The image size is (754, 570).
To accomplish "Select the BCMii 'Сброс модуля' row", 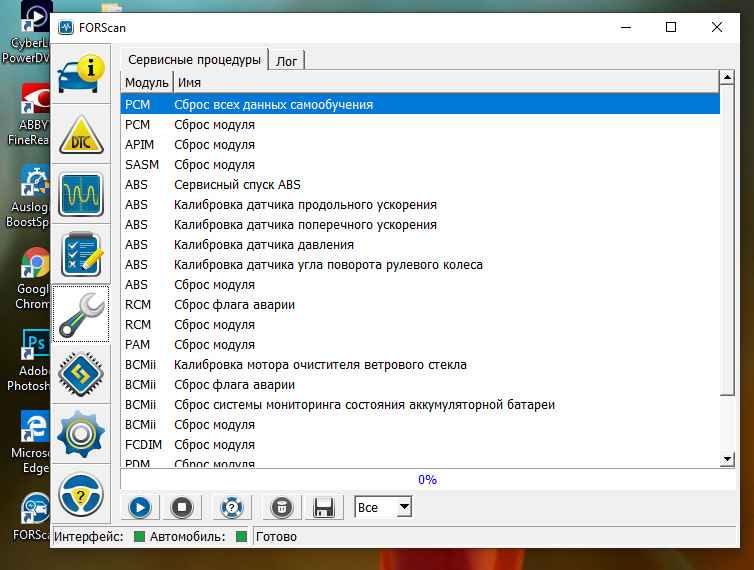I will click(420, 425).
